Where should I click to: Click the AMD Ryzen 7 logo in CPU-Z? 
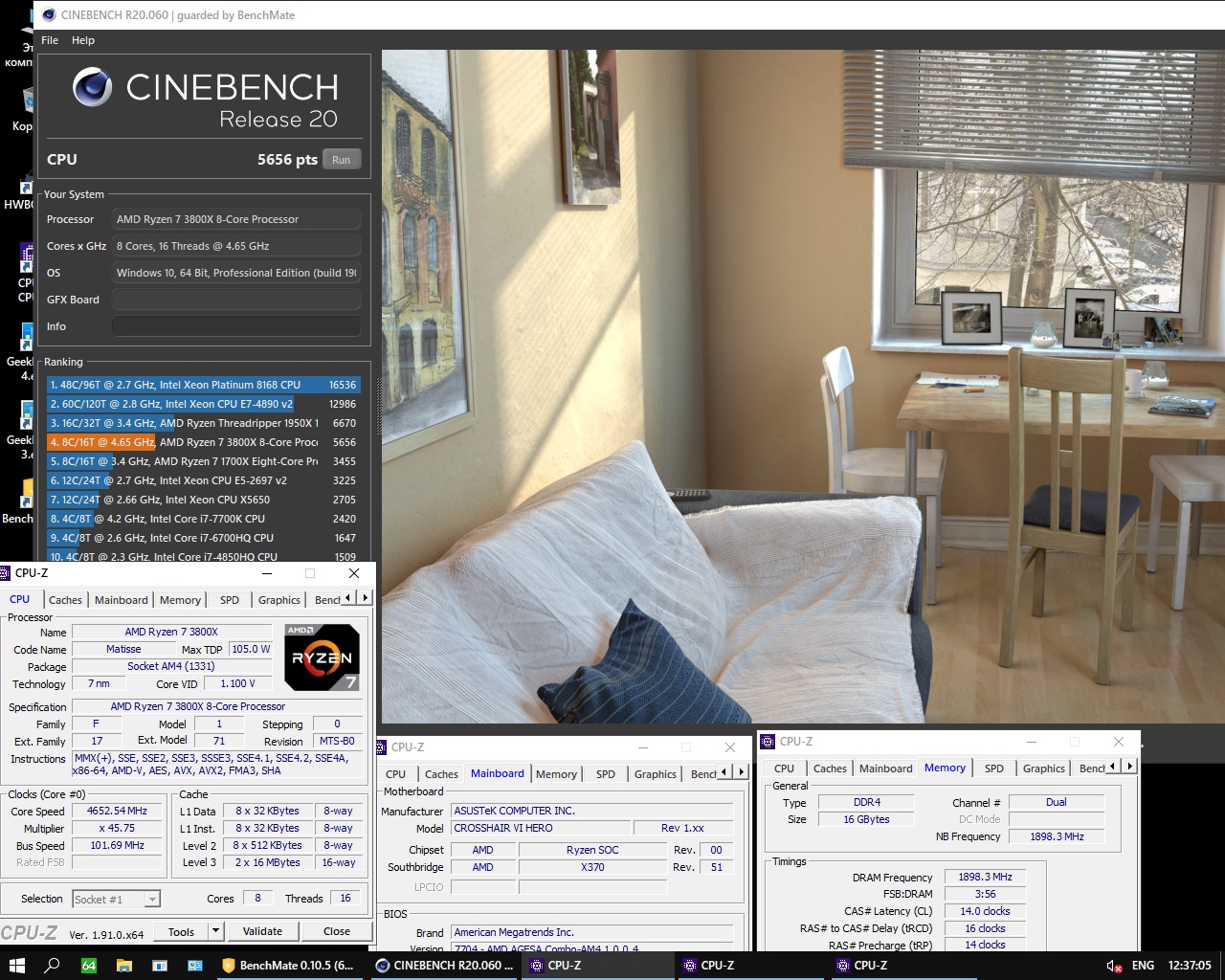pyautogui.click(x=323, y=657)
